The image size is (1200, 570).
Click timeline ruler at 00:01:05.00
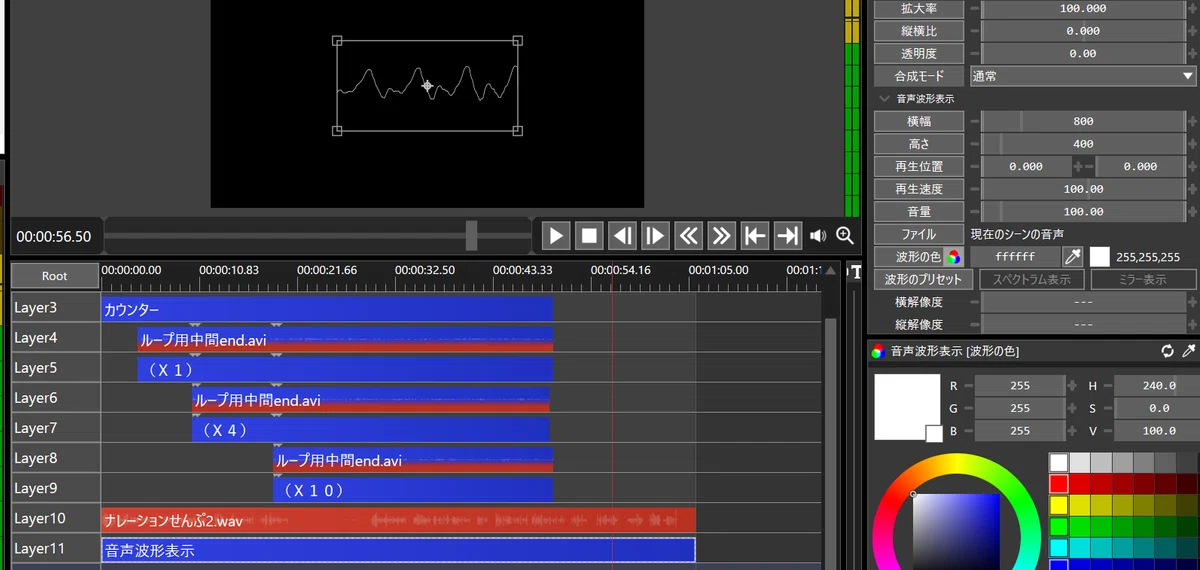[718, 270]
